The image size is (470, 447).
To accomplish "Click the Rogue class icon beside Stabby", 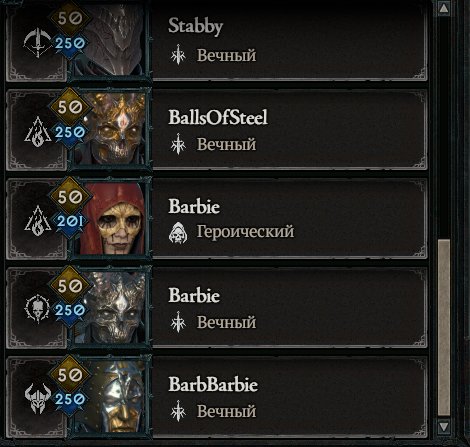I will (x=37, y=43).
